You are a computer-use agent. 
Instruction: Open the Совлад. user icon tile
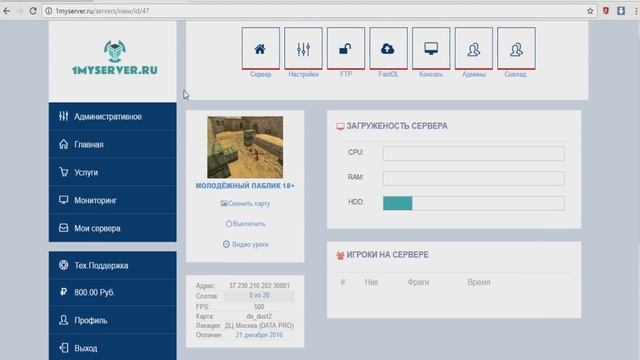(516, 49)
